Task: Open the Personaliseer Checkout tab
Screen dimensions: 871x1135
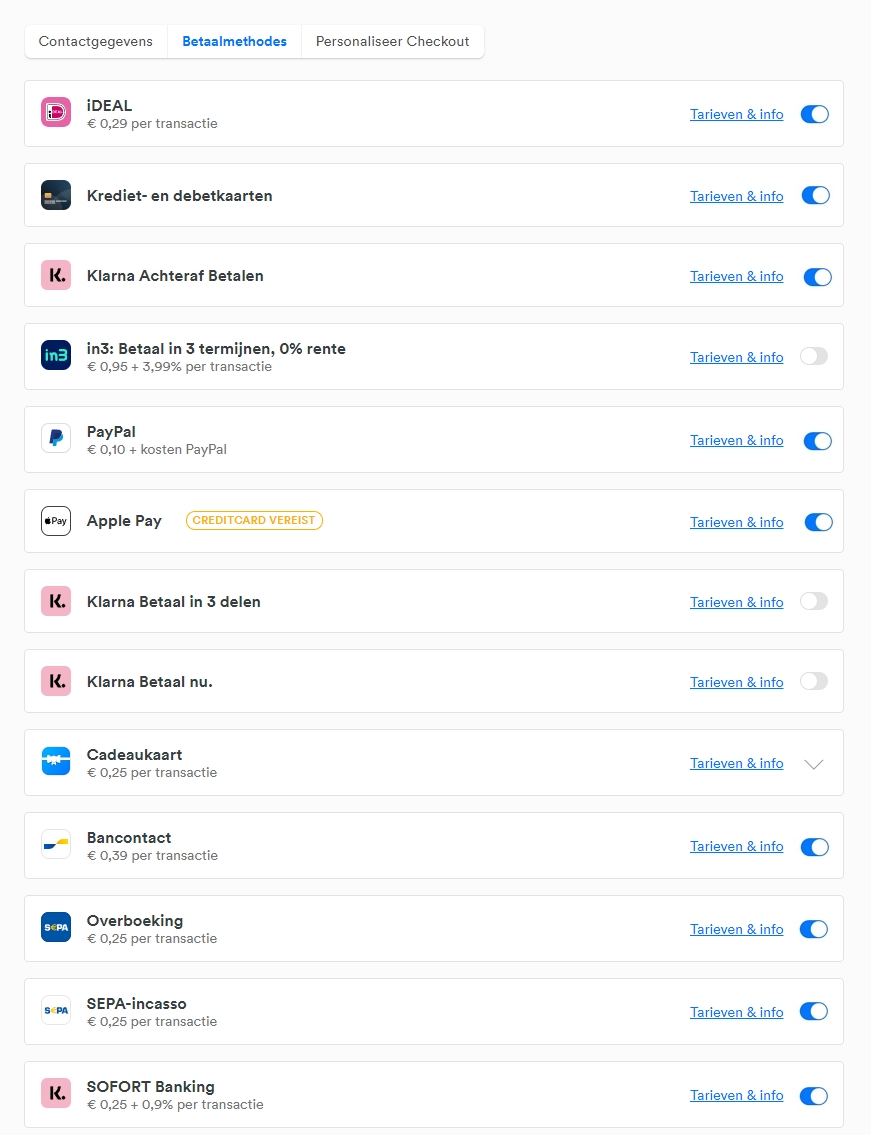Action: pos(392,42)
